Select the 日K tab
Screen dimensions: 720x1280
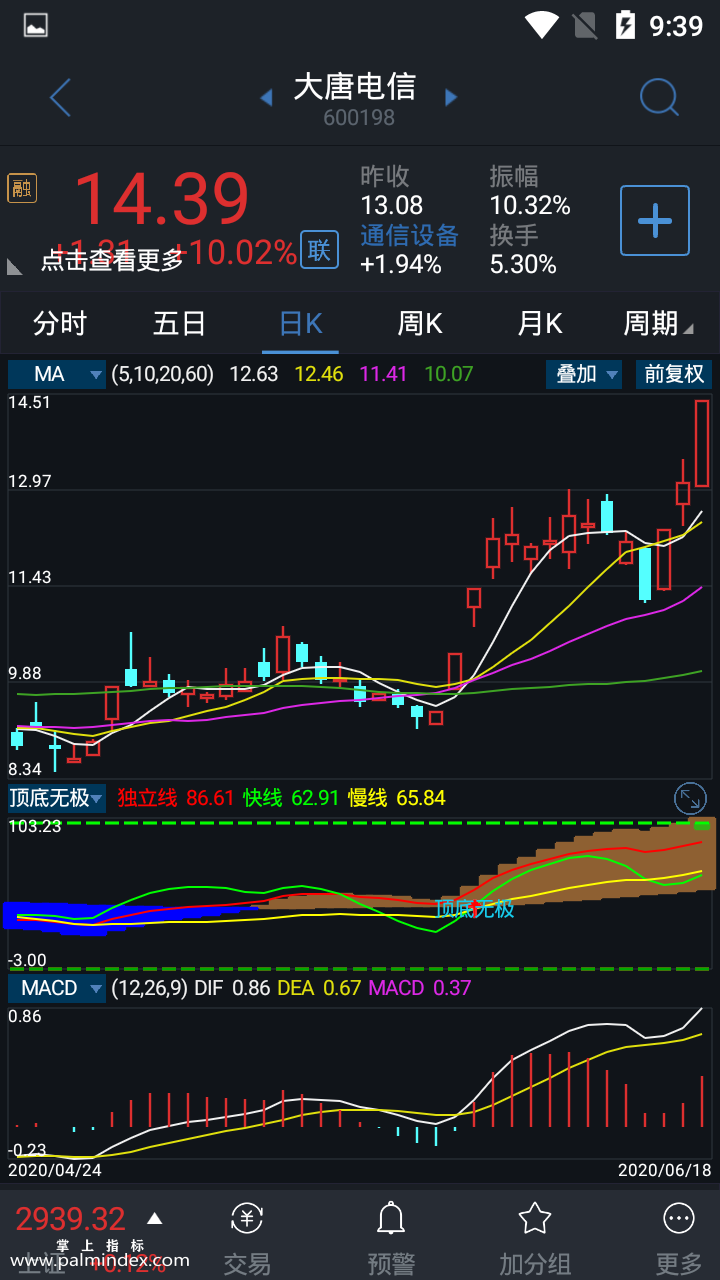pos(300,323)
